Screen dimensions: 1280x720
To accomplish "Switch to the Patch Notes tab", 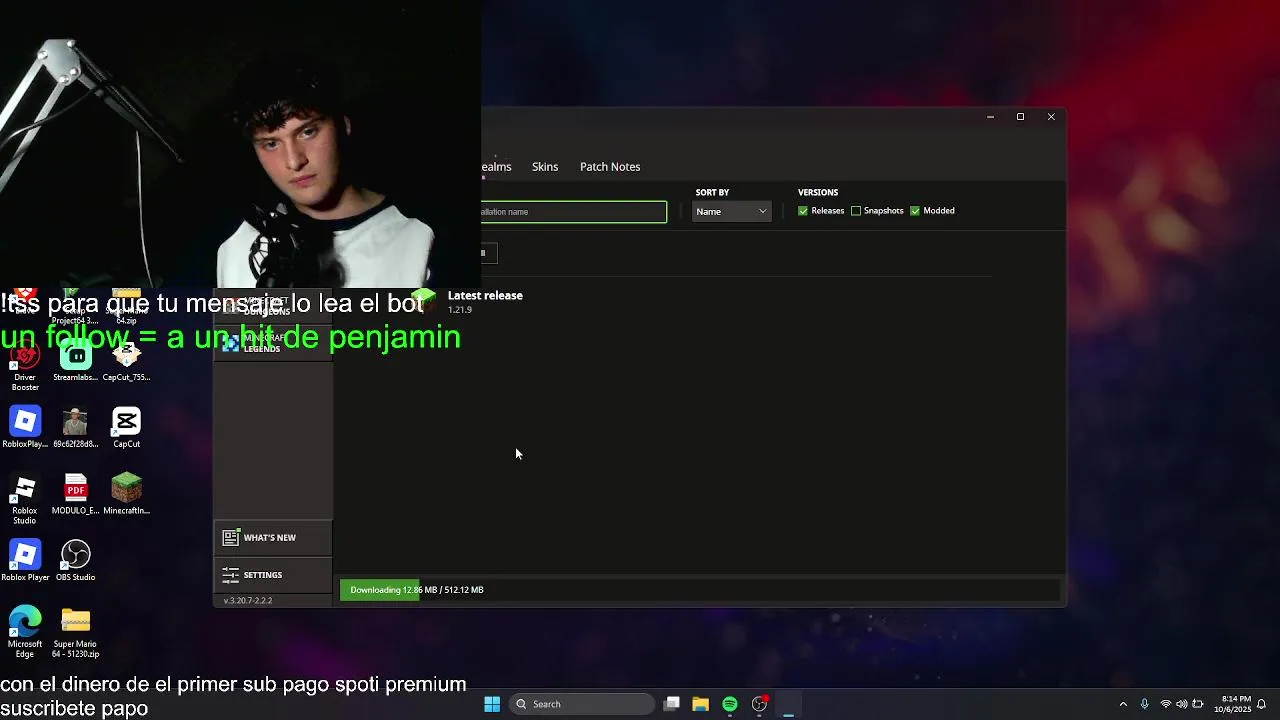I will tap(610, 167).
